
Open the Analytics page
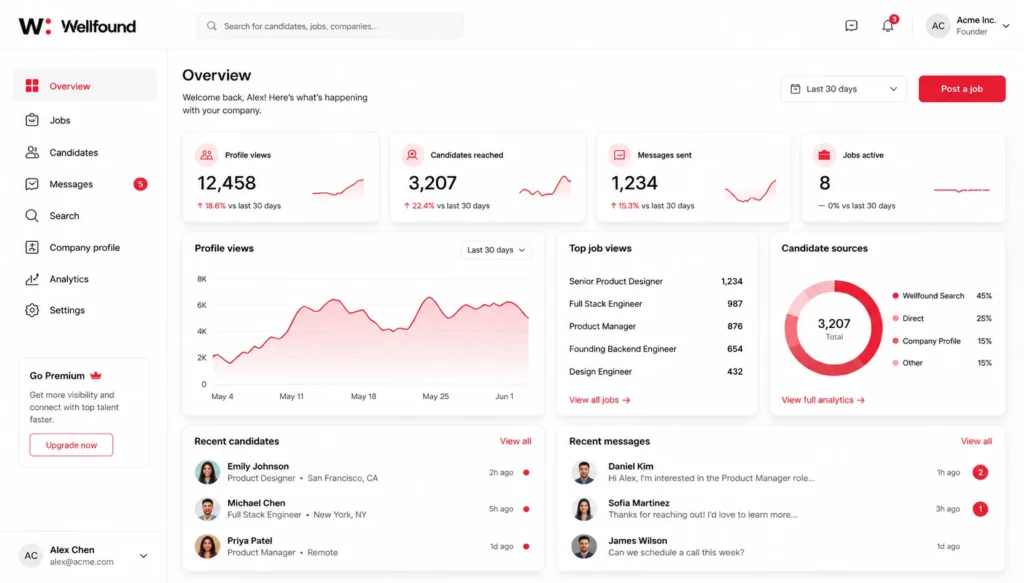tap(84, 279)
